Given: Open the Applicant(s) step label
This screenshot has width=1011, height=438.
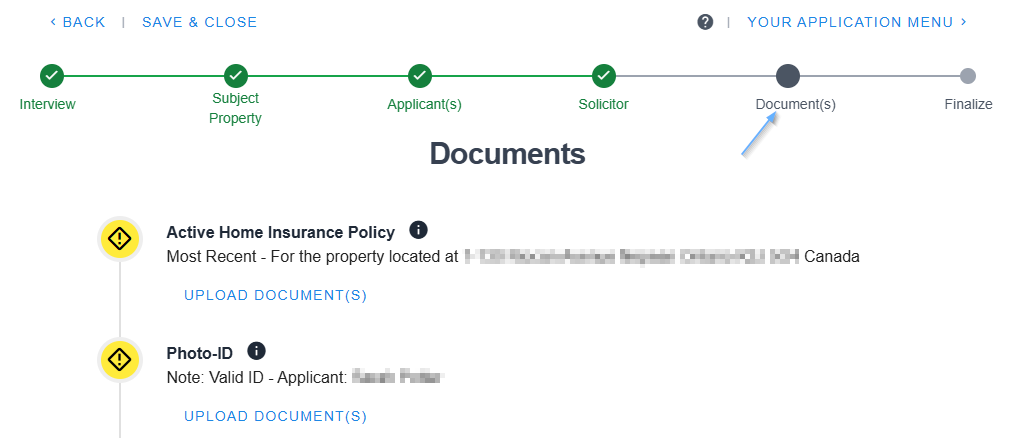Looking at the screenshot, I should (424, 104).
